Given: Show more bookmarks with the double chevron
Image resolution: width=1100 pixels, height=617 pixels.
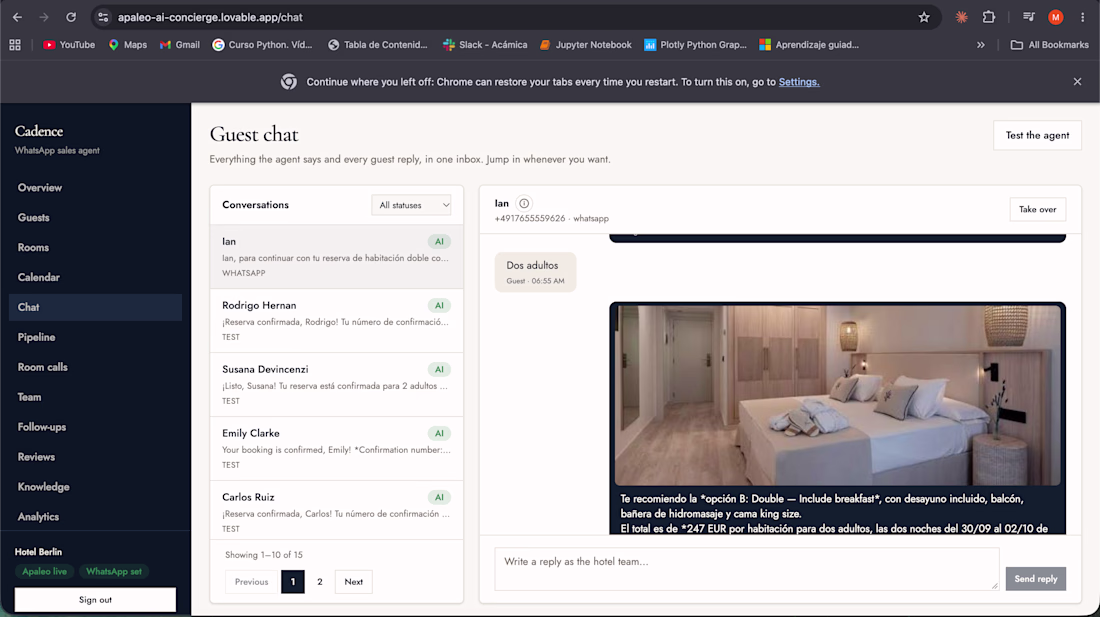Looking at the screenshot, I should coord(981,45).
